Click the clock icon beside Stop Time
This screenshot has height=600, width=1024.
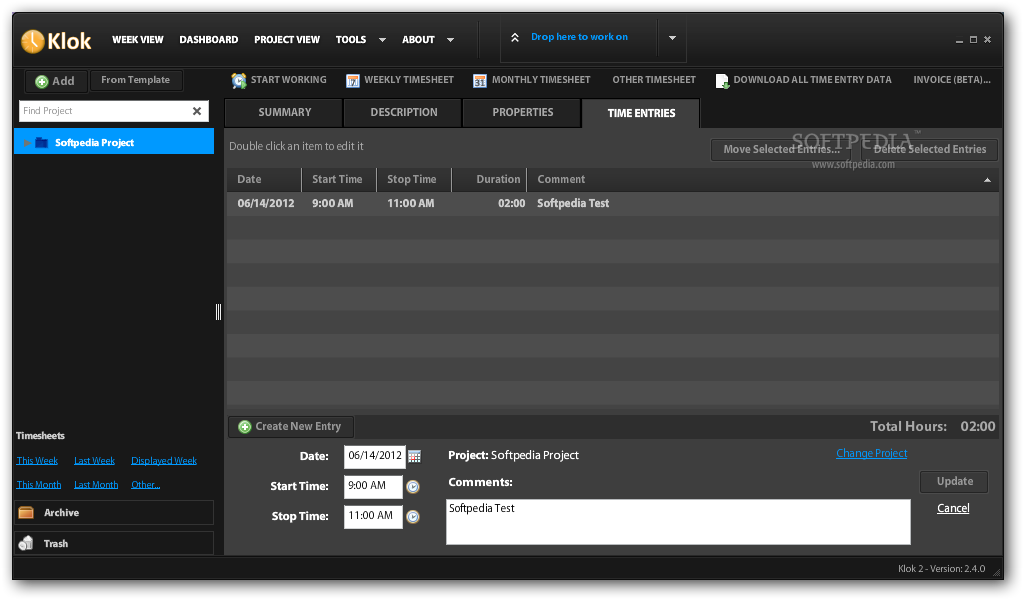pos(413,516)
